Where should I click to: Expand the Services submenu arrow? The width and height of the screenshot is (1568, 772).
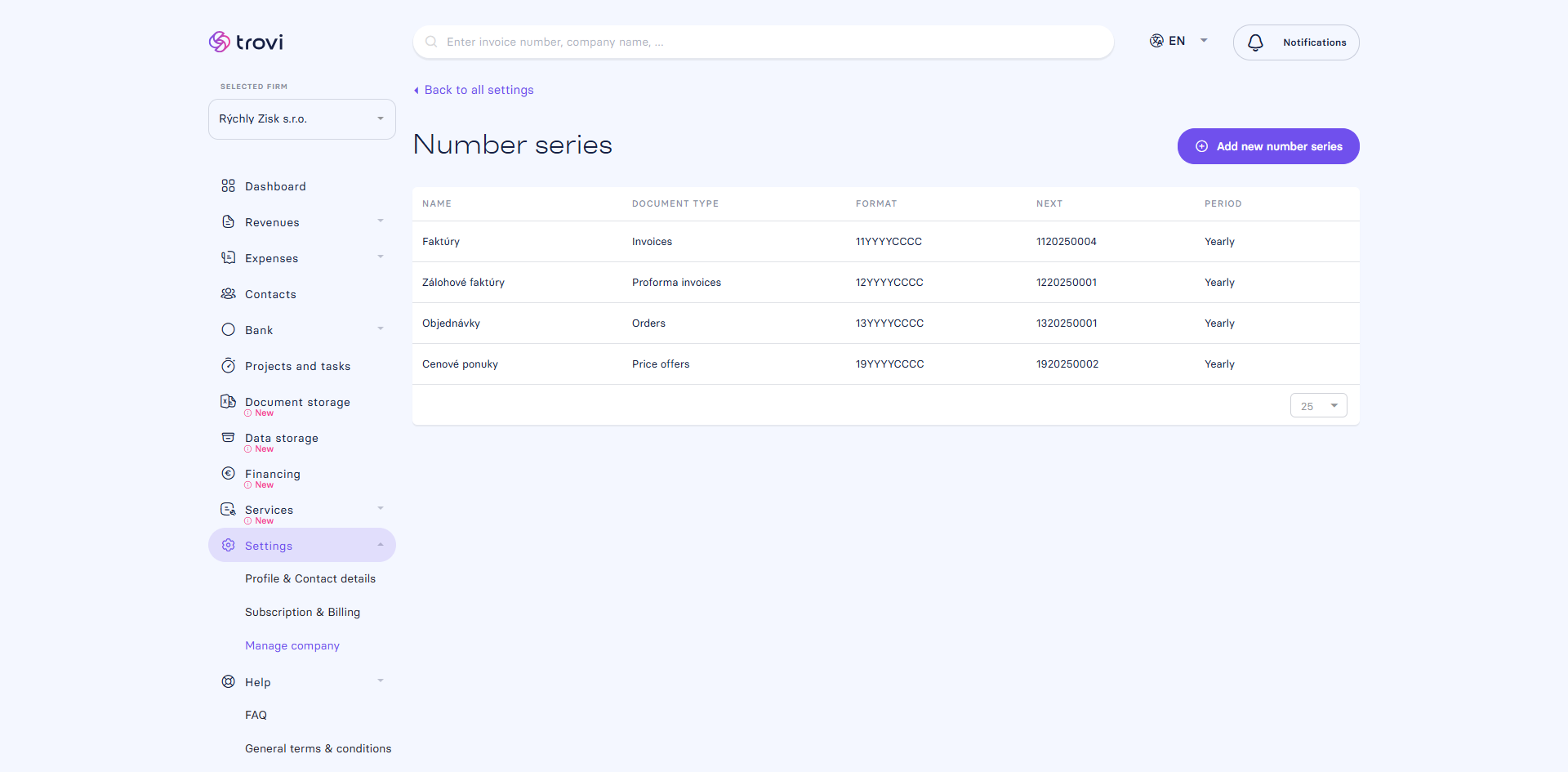[381, 509]
